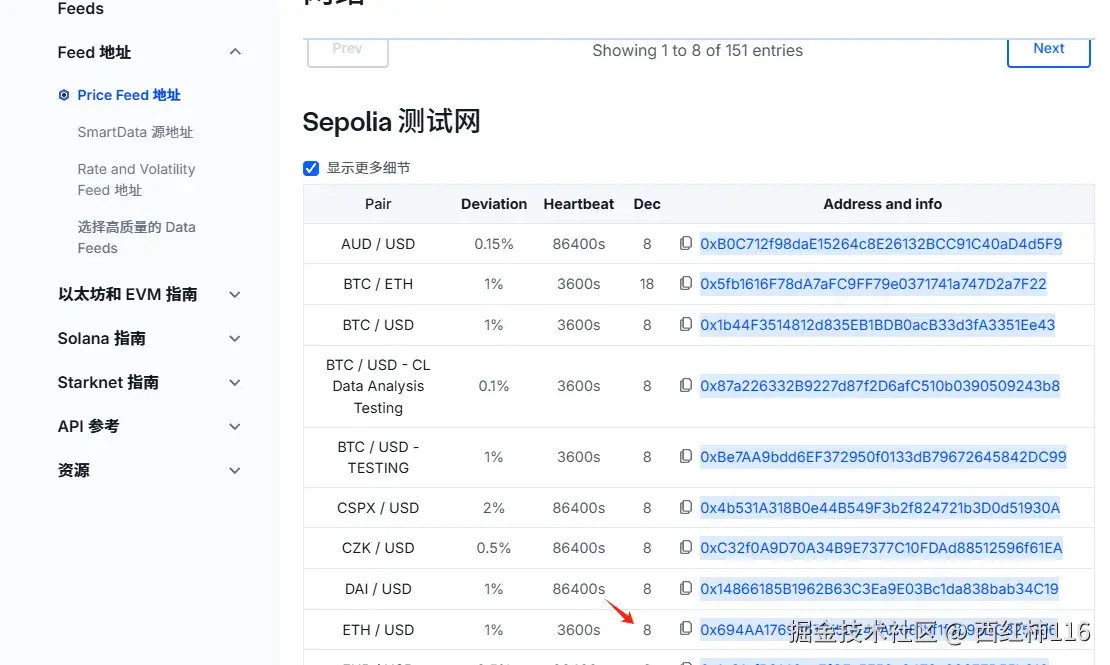Copy the BTC / USD feed address
Viewport: 1110px width, 665px height.
[x=686, y=325]
